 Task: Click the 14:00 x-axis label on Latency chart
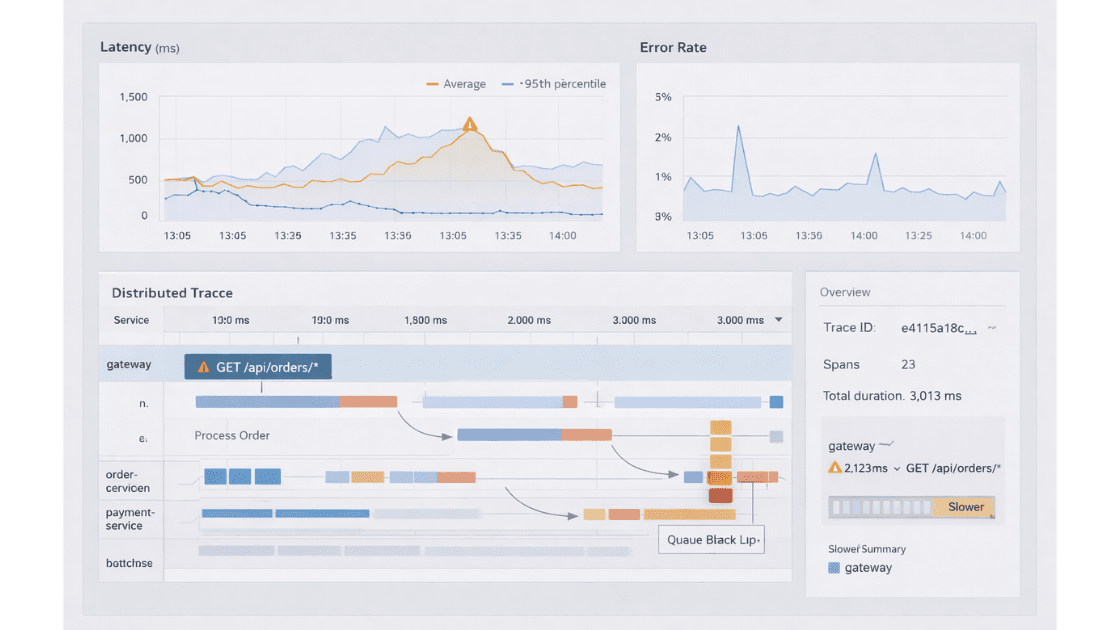pos(563,235)
